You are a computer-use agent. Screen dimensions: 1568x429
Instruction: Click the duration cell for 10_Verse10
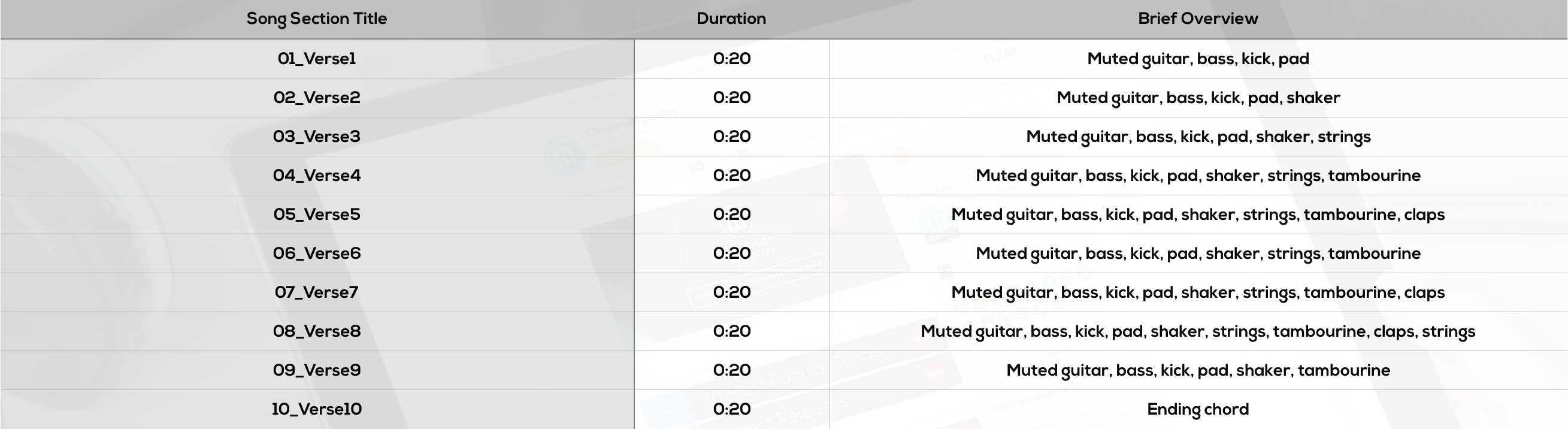coord(732,410)
